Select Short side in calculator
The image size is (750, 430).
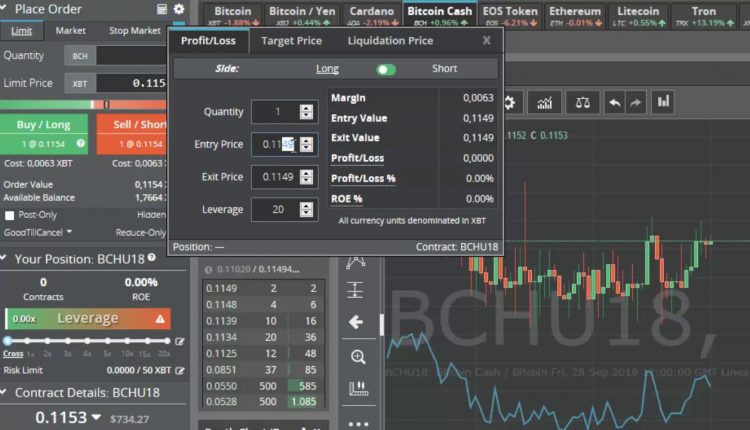coord(444,68)
